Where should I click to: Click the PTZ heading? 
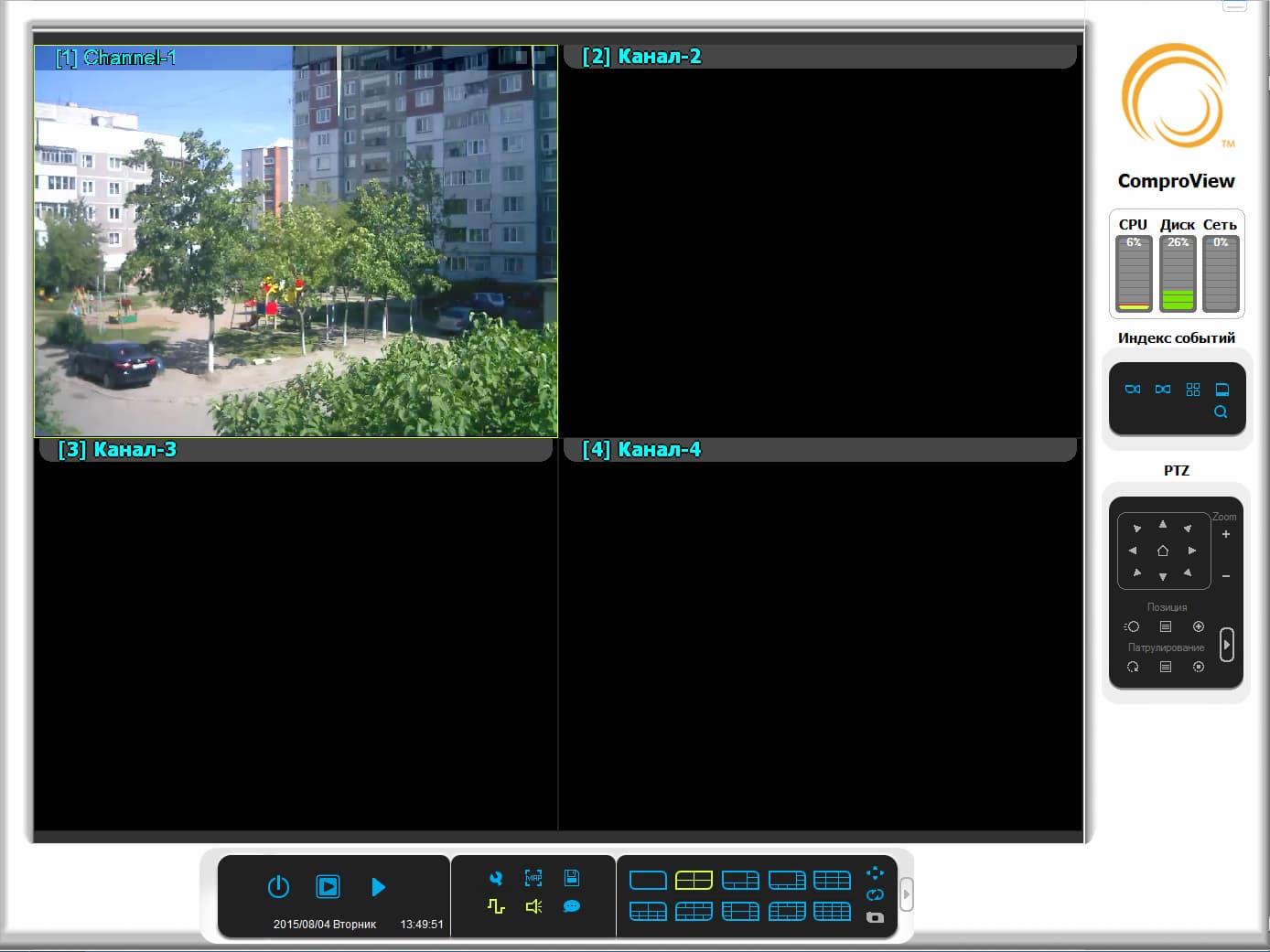[x=1177, y=471]
